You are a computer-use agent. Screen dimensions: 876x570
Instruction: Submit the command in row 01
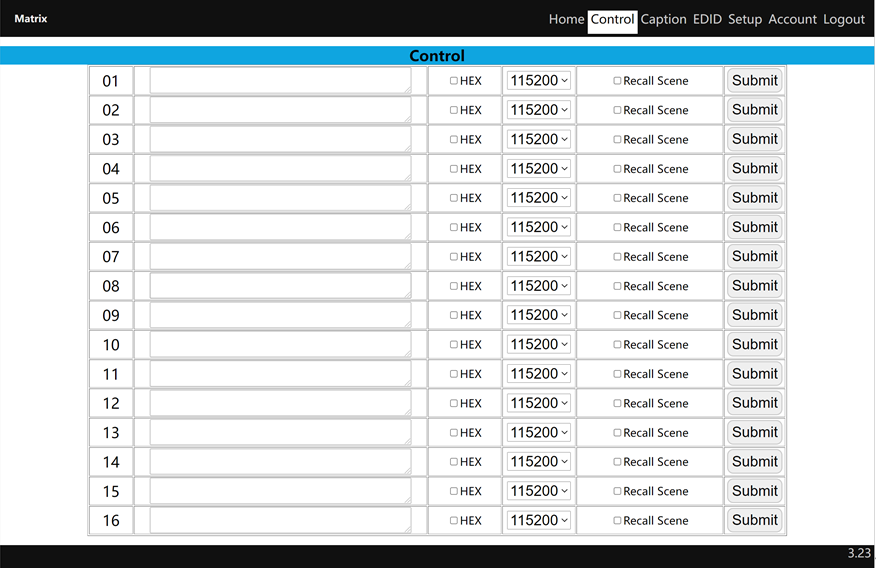tap(754, 80)
